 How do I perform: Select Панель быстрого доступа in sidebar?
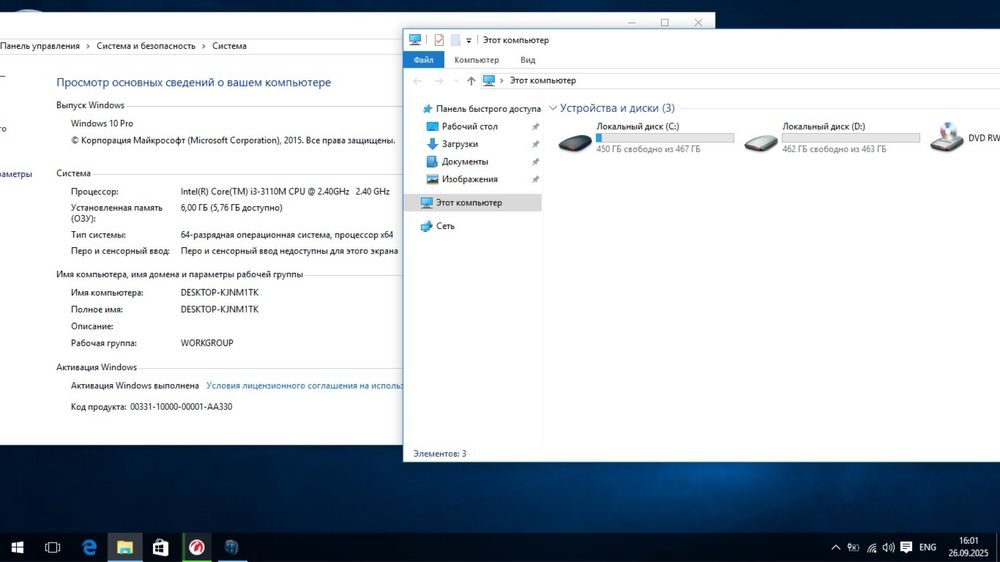[487, 109]
